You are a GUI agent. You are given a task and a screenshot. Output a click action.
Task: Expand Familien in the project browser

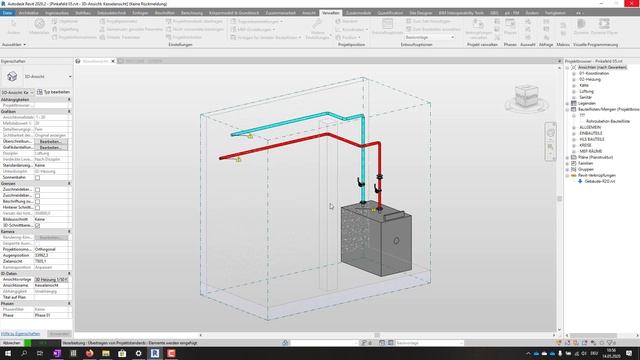567,163
